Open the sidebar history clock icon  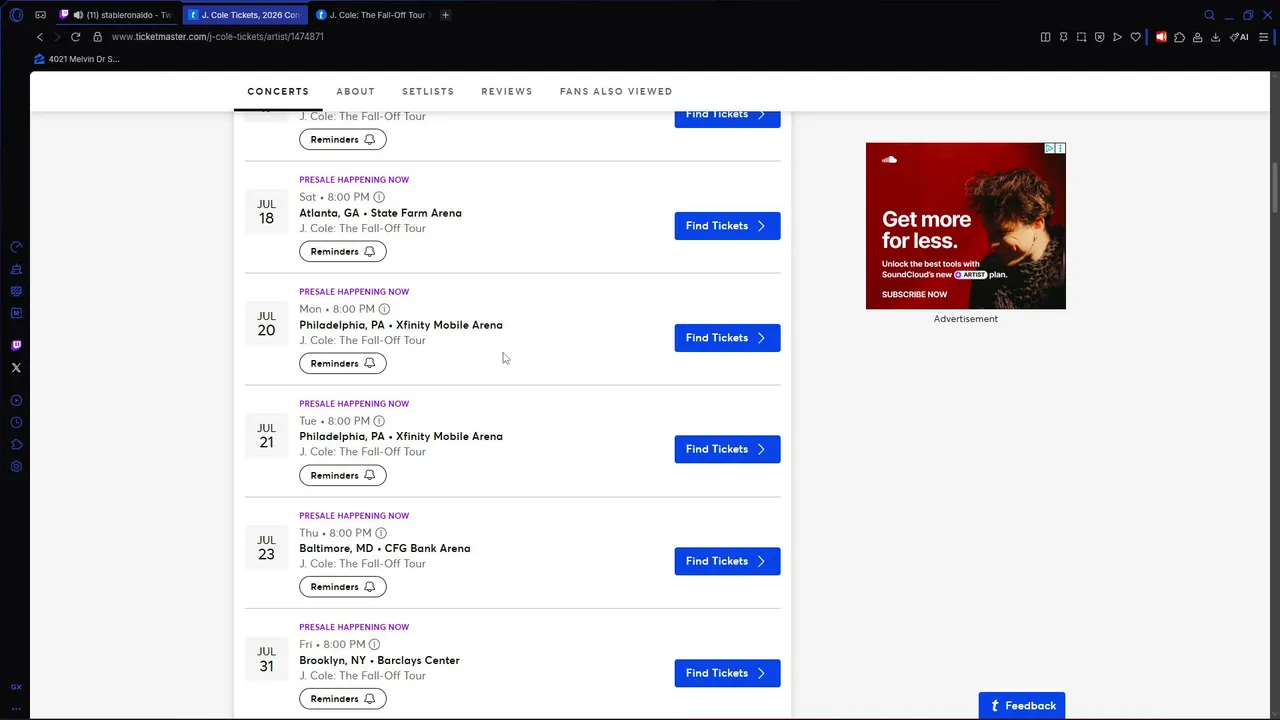(x=16, y=422)
